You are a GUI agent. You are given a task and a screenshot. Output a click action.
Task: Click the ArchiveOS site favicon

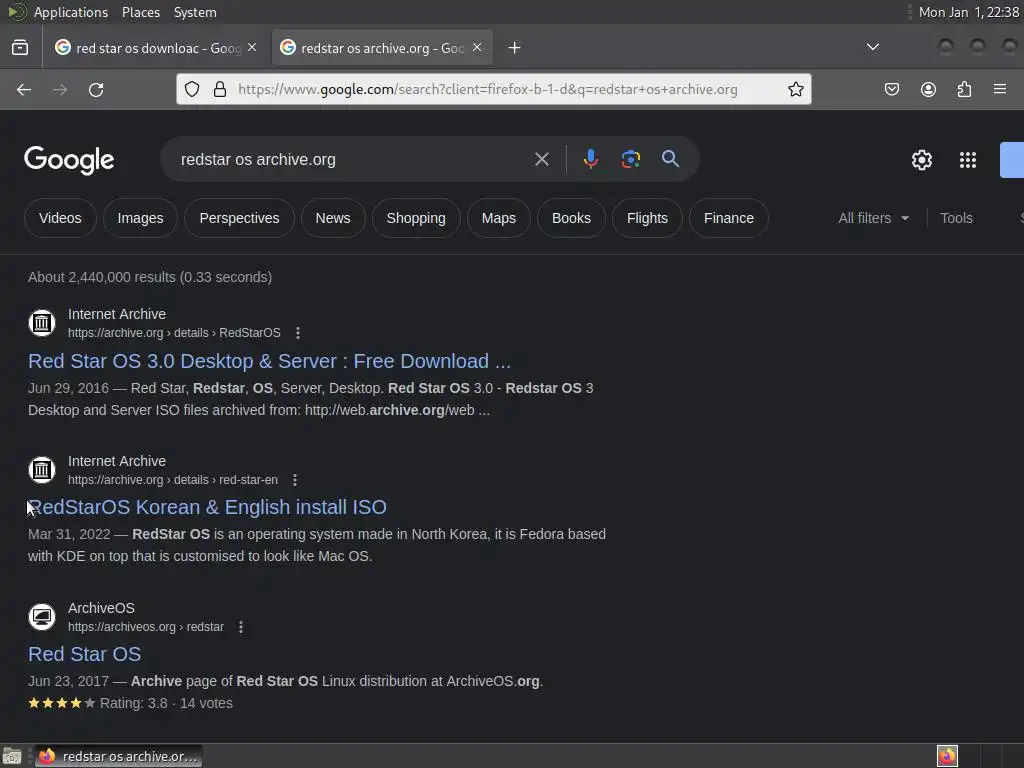(42, 616)
